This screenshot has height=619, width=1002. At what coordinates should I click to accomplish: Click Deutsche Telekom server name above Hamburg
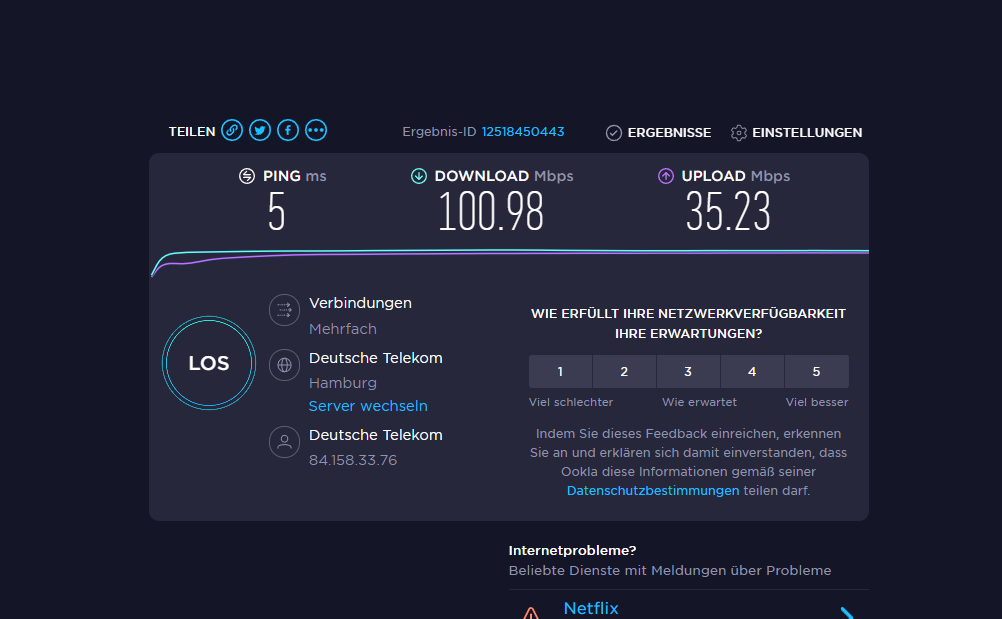pyautogui.click(x=376, y=358)
